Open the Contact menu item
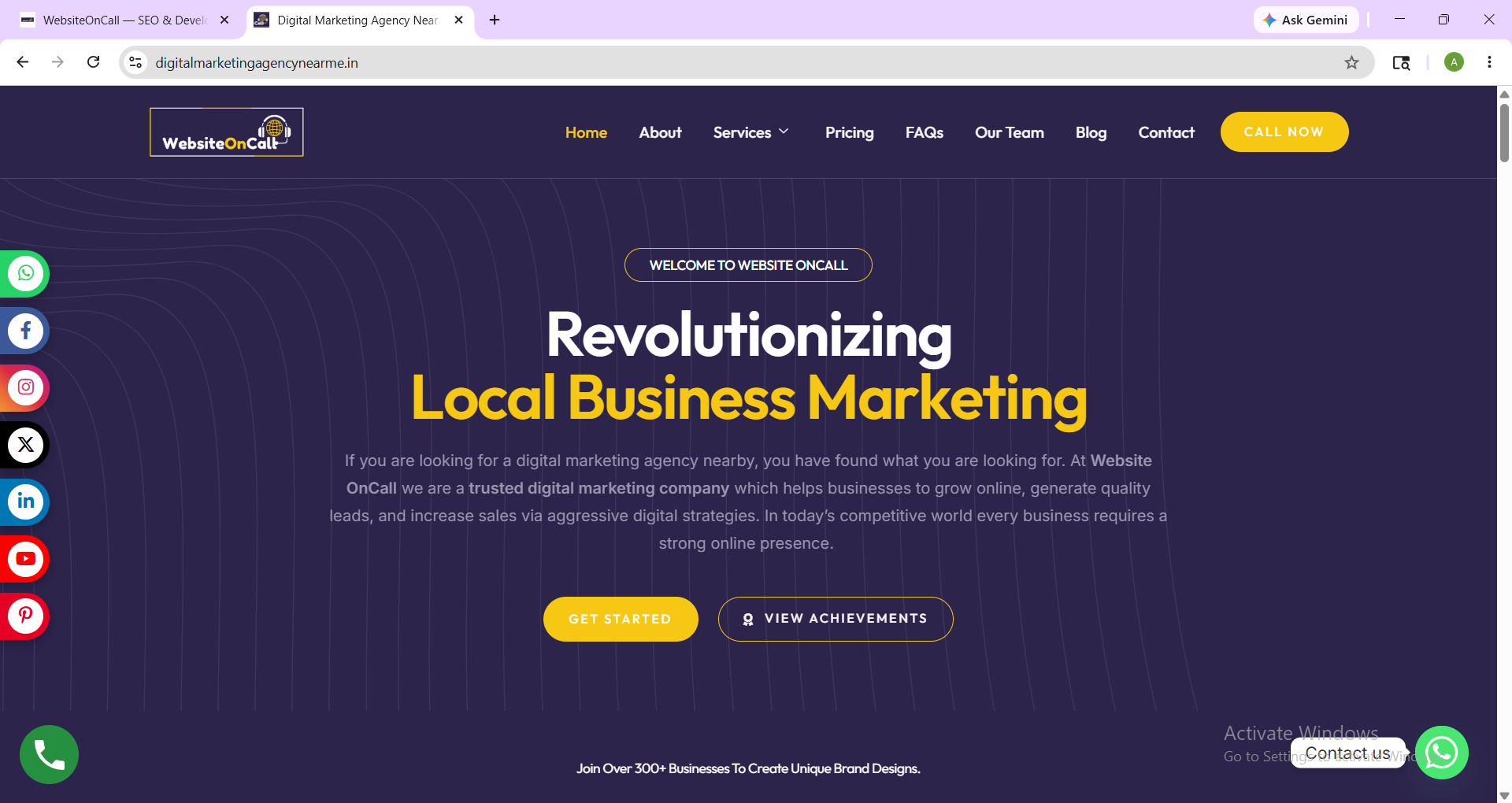 tap(1165, 132)
